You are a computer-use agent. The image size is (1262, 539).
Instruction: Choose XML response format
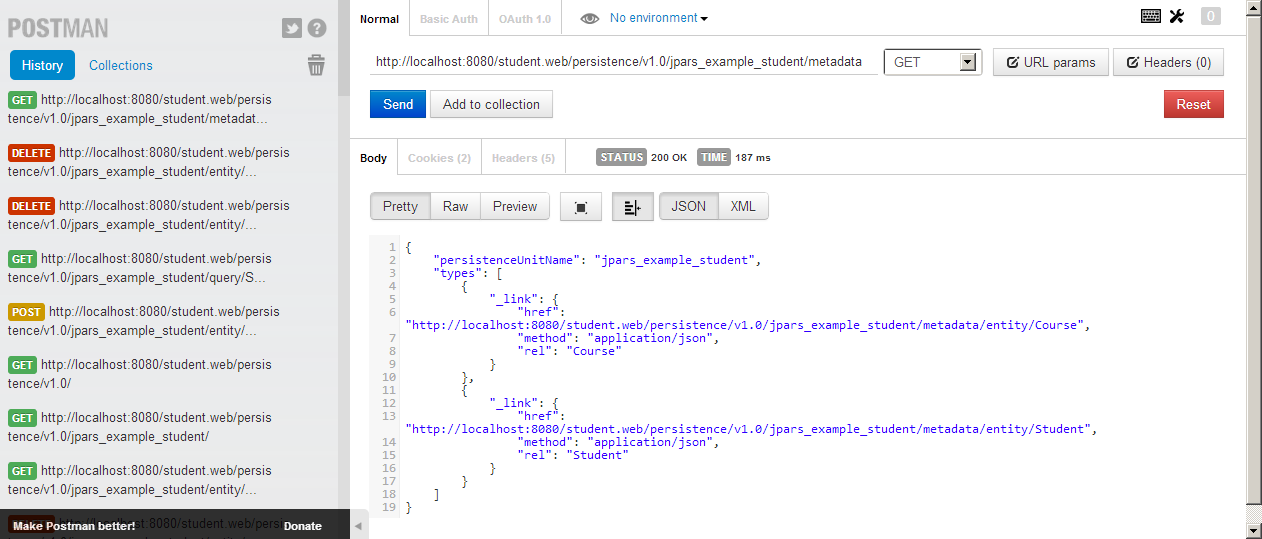pos(743,206)
